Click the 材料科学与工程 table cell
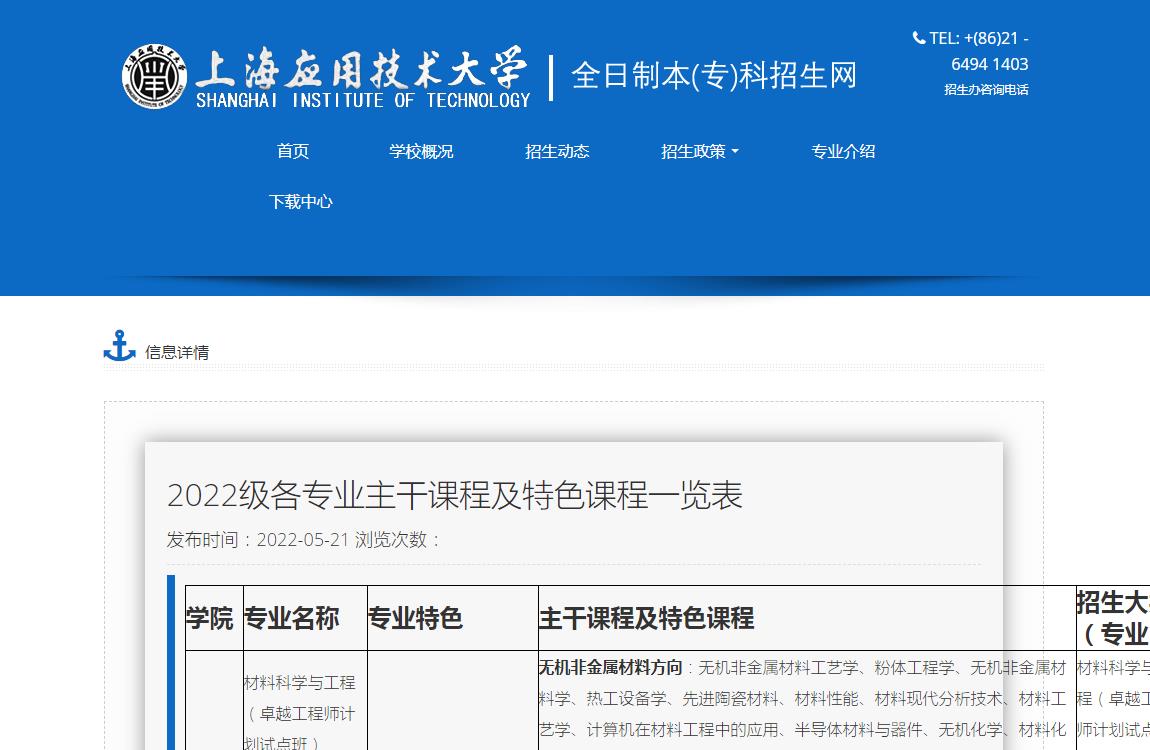 [300, 683]
